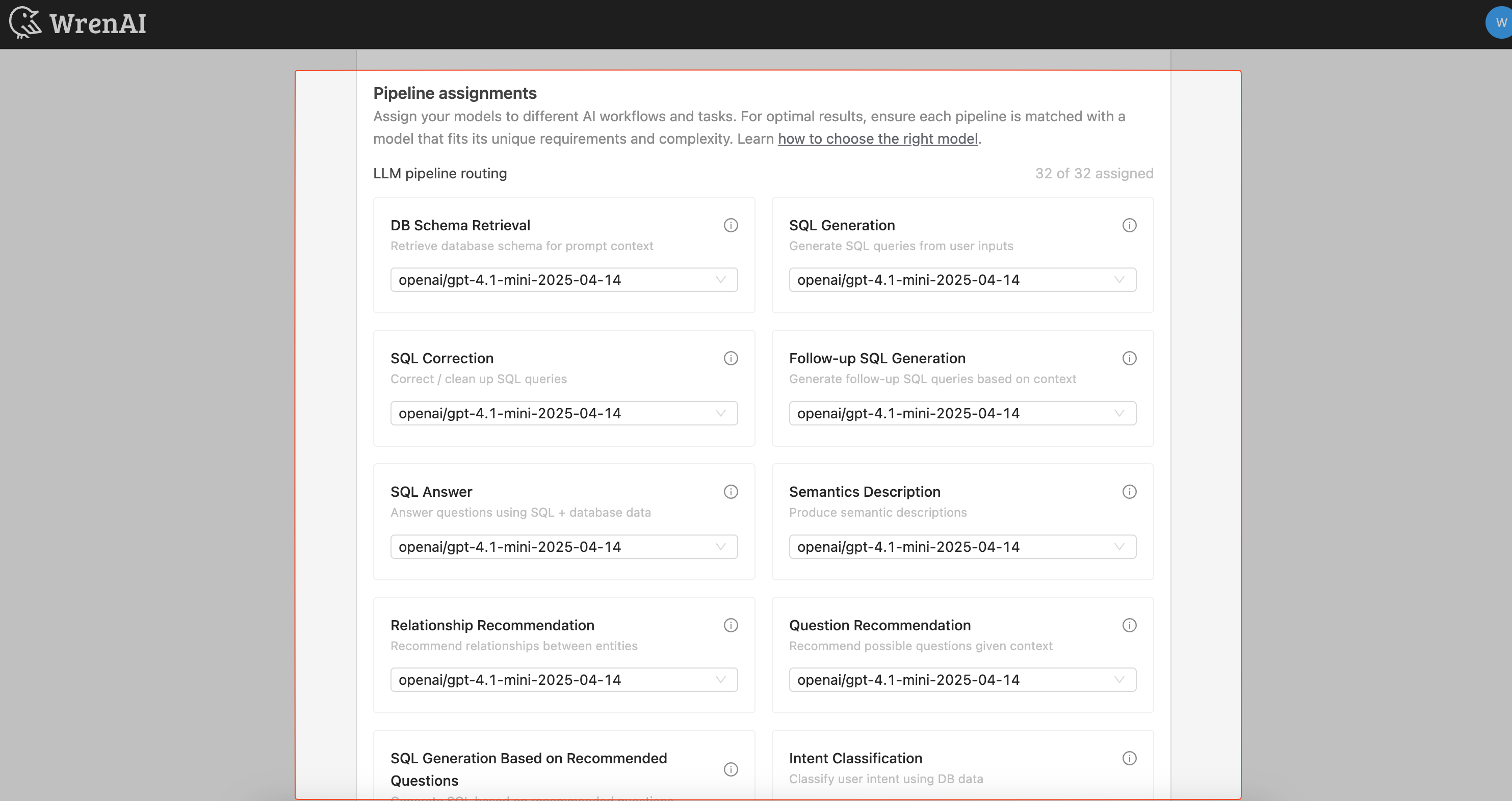Expand the Semantics Description model selector

click(x=962, y=546)
